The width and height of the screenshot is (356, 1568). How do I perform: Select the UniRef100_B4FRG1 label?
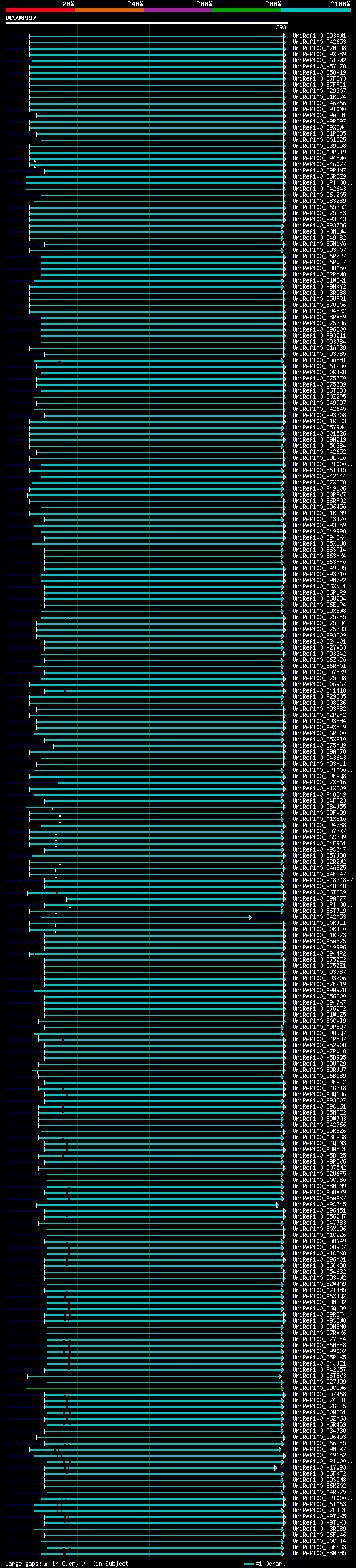click(x=319, y=844)
